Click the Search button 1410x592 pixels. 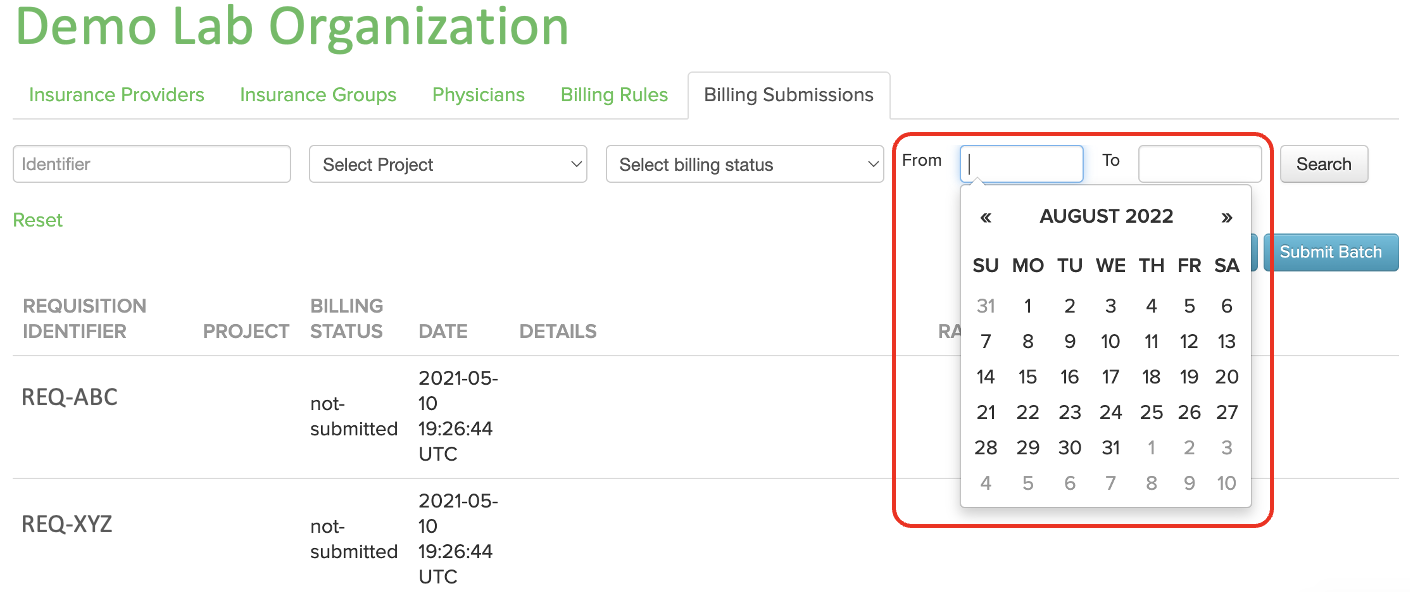[1324, 164]
